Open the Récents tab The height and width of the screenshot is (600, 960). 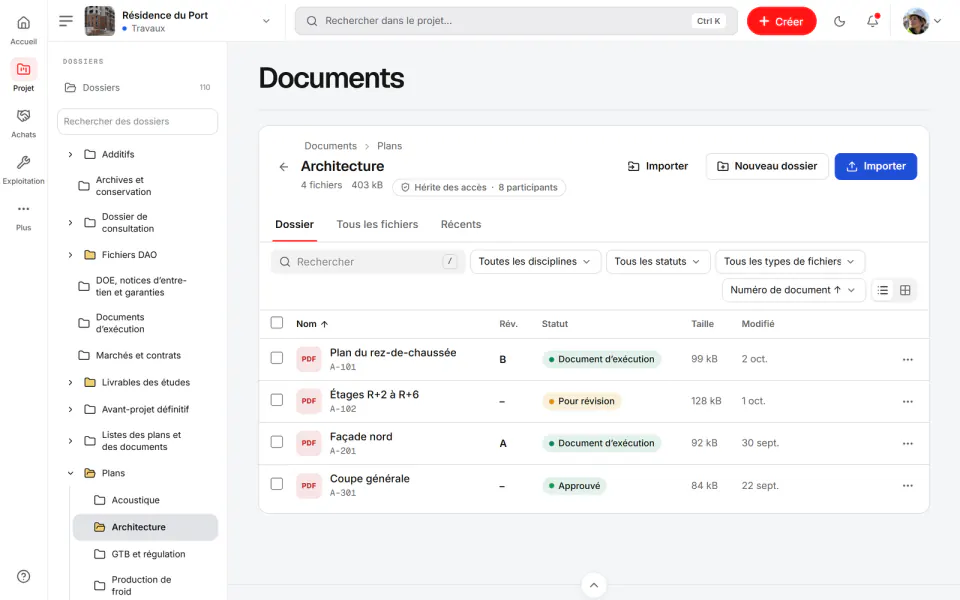coord(461,224)
